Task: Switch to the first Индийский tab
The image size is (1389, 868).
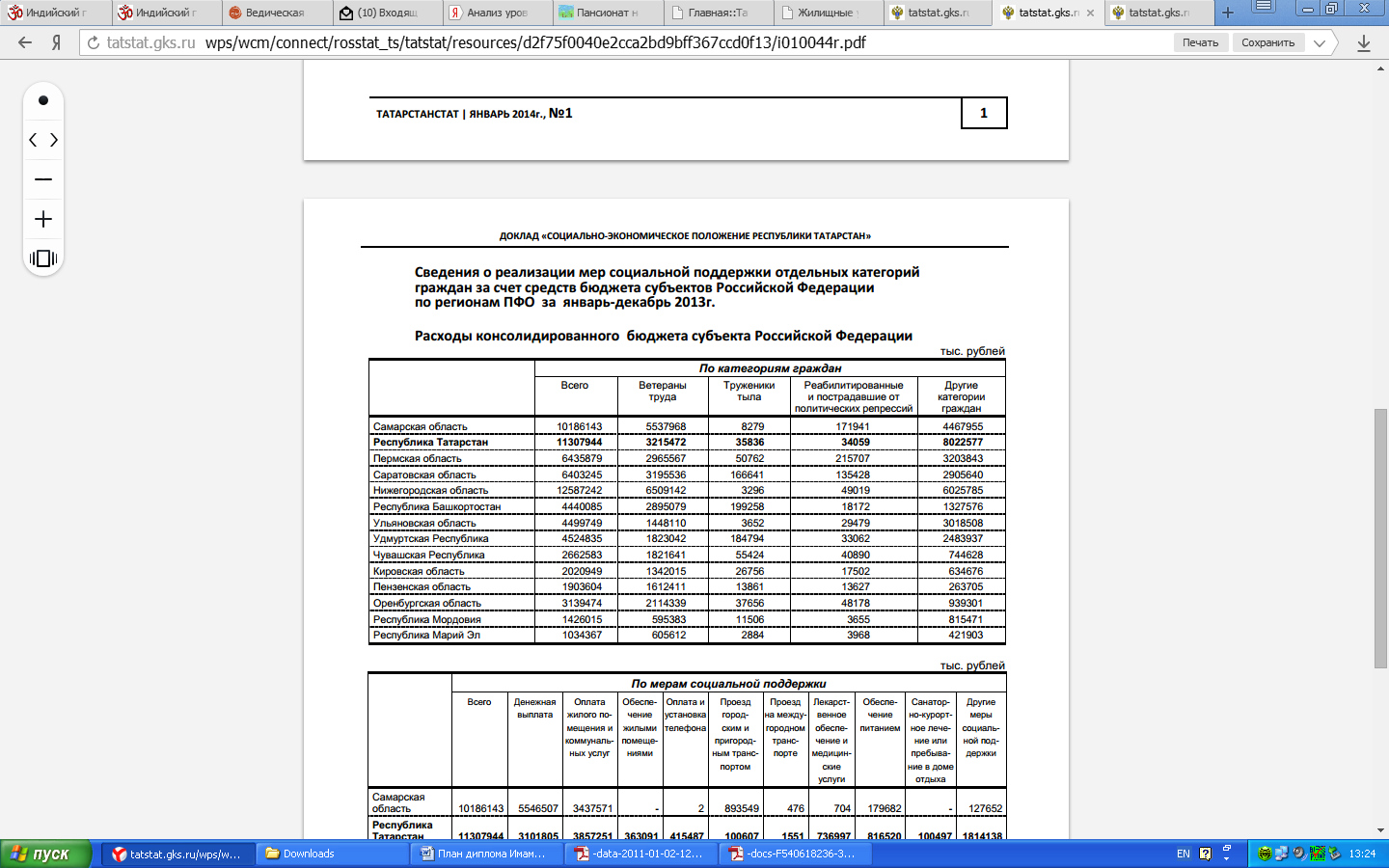Action: (56, 13)
